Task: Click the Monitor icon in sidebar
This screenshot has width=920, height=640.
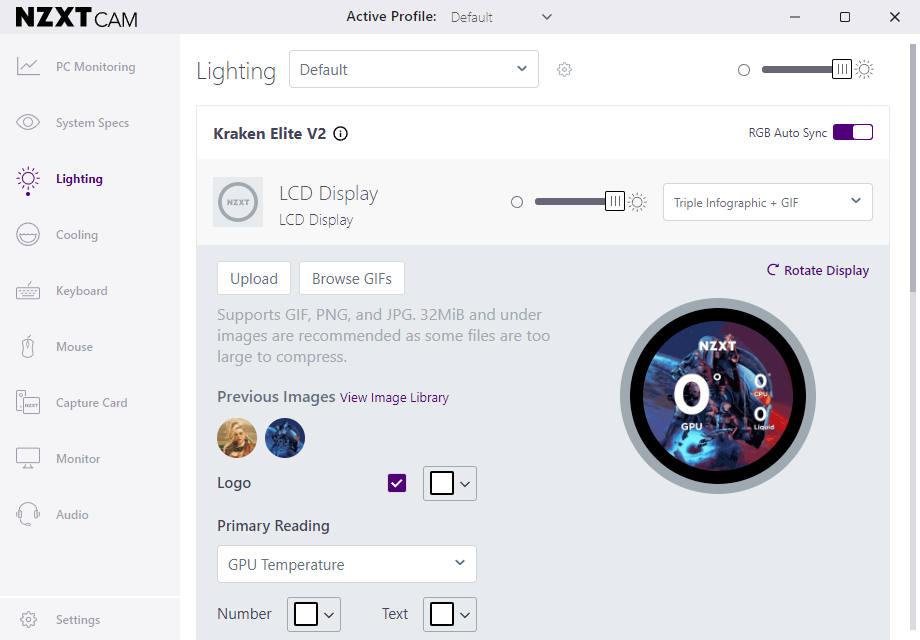Action: (x=28, y=458)
